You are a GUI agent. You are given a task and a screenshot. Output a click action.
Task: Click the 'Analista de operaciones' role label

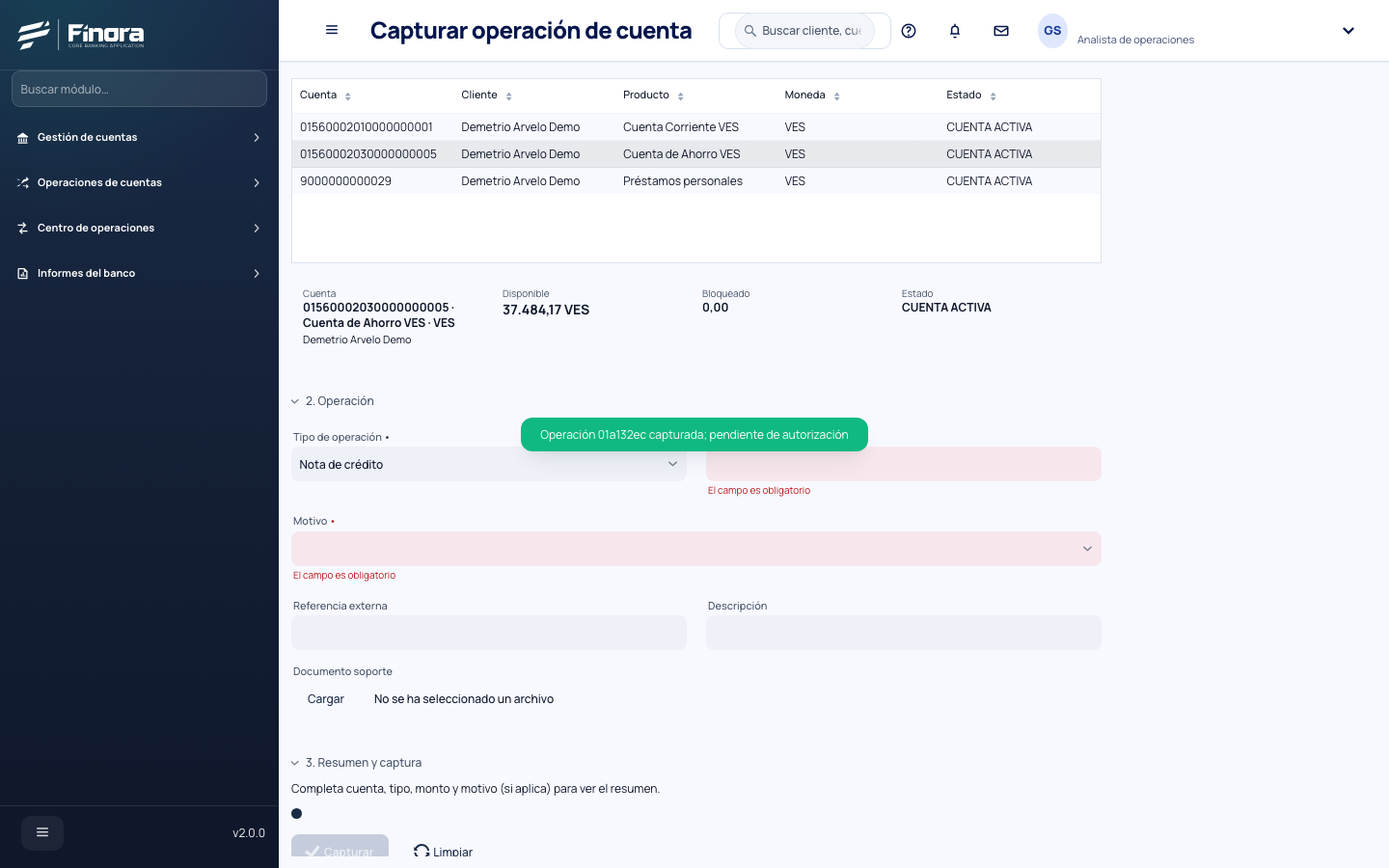click(1135, 40)
